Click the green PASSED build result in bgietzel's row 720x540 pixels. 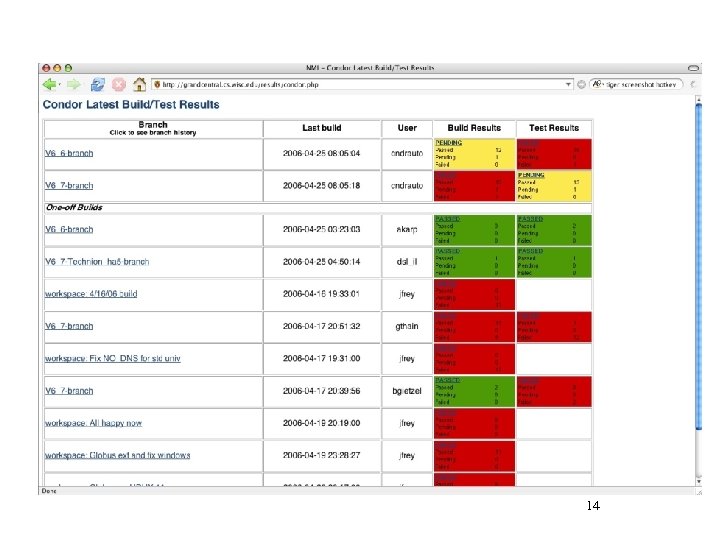coord(474,392)
